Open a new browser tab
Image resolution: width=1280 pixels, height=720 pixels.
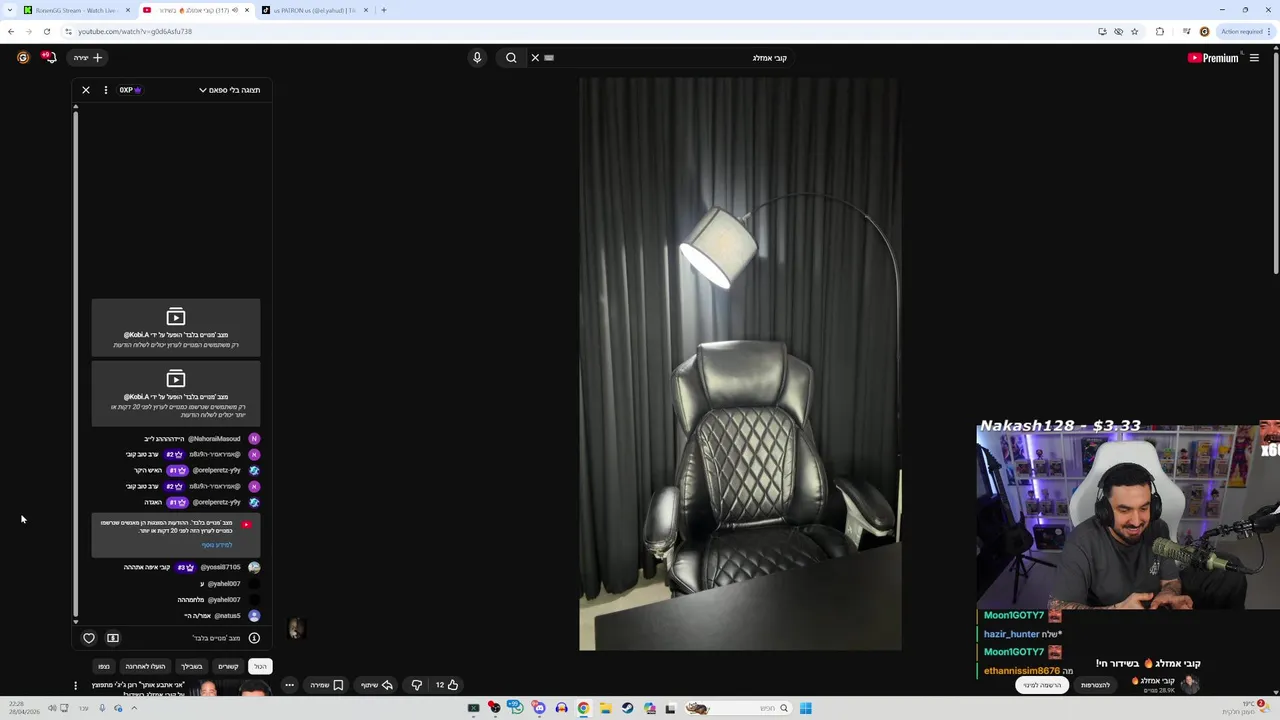point(384,10)
